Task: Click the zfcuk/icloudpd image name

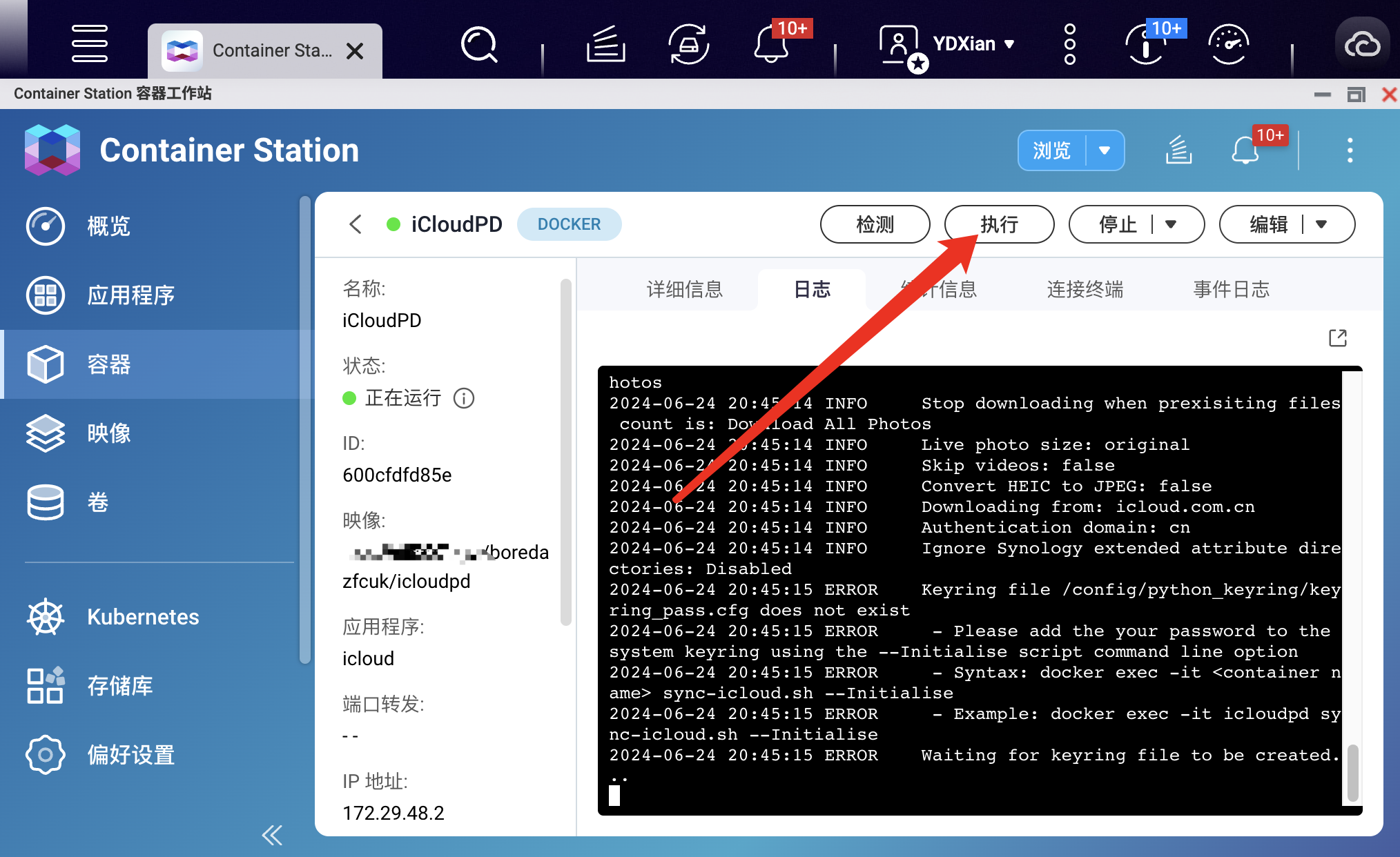Action: point(406,581)
